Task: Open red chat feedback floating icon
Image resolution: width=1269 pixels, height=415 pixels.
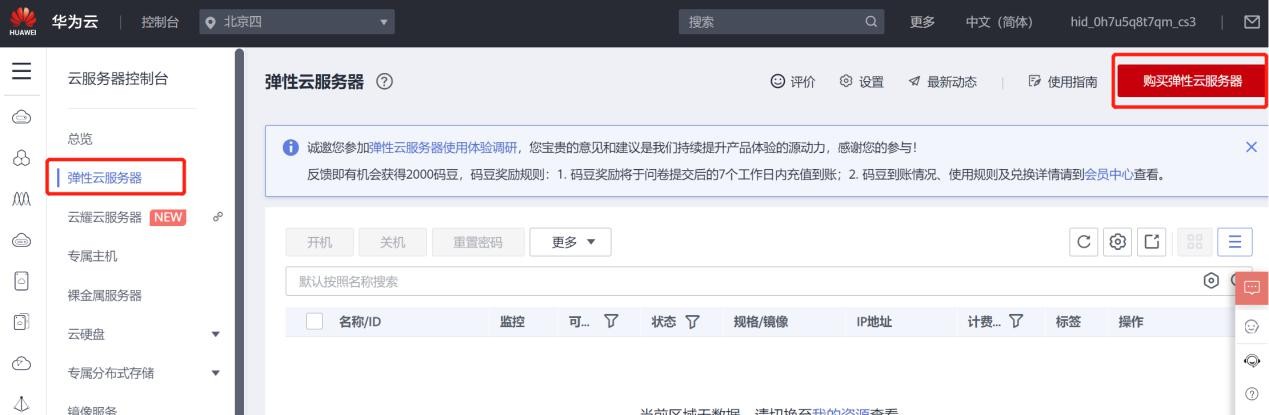Action: coord(1253,290)
